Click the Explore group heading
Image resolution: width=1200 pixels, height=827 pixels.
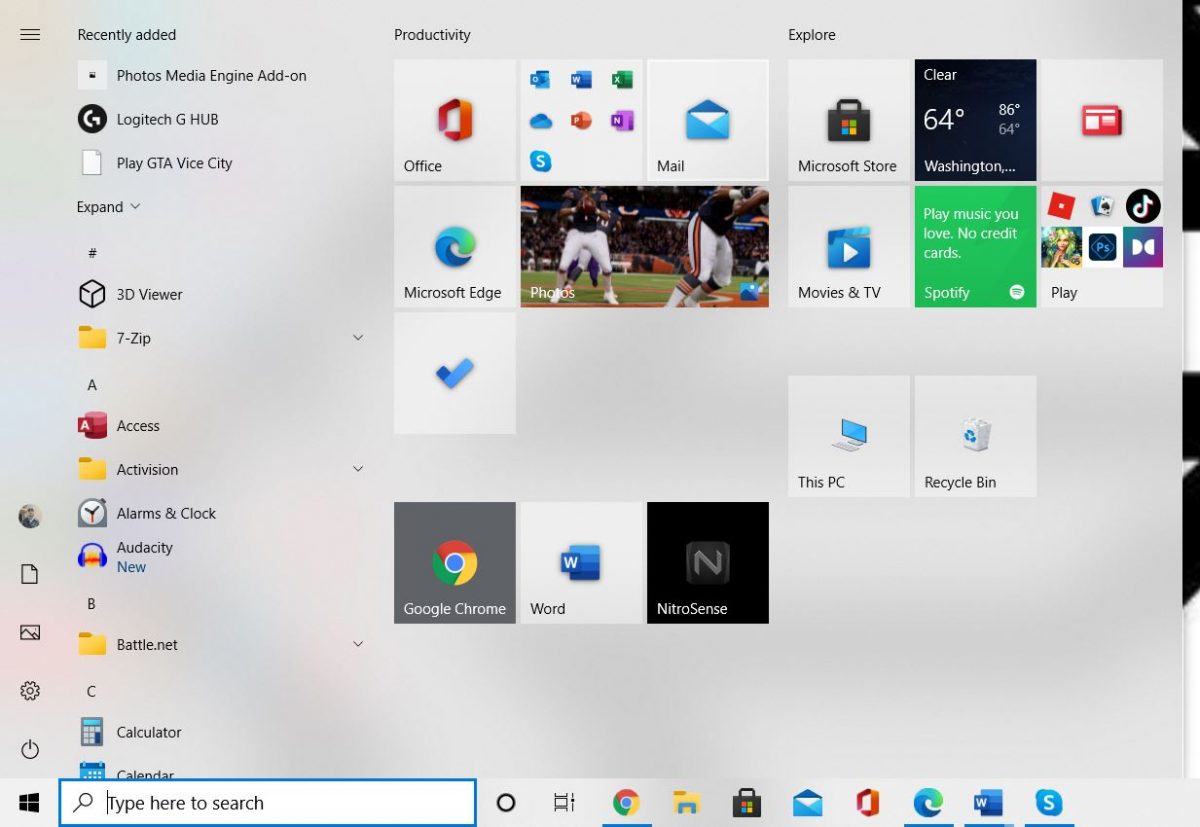[812, 35]
